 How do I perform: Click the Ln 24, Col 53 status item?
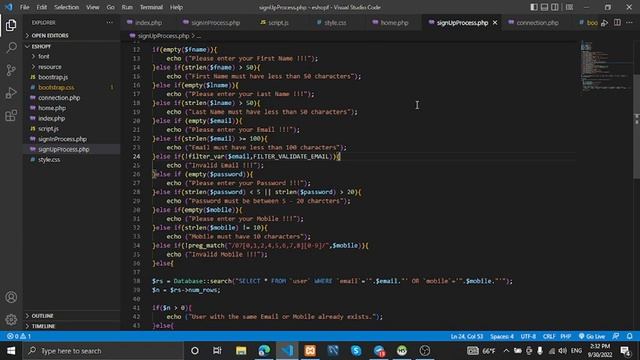point(467,336)
